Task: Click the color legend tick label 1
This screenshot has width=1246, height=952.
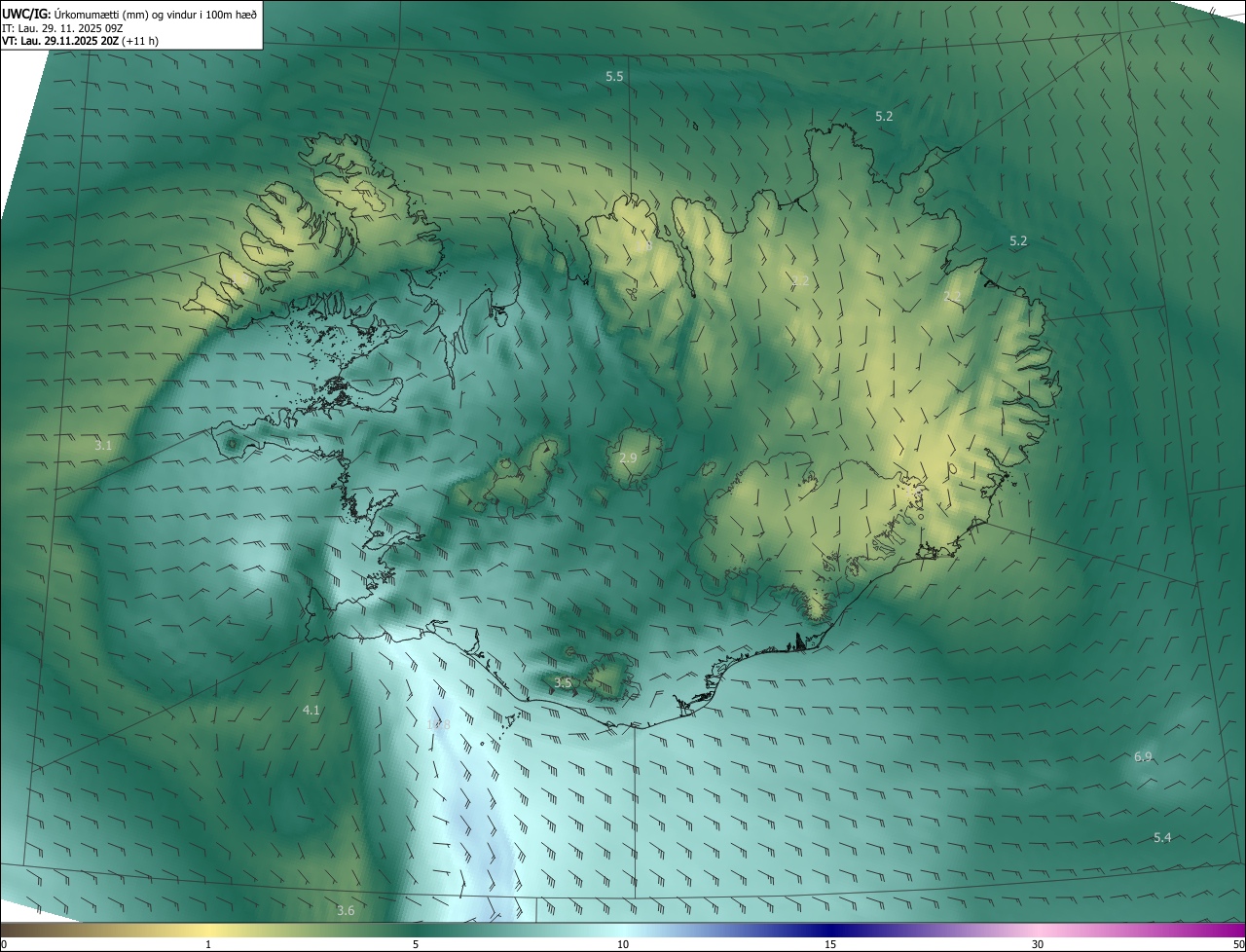Action: 208,944
